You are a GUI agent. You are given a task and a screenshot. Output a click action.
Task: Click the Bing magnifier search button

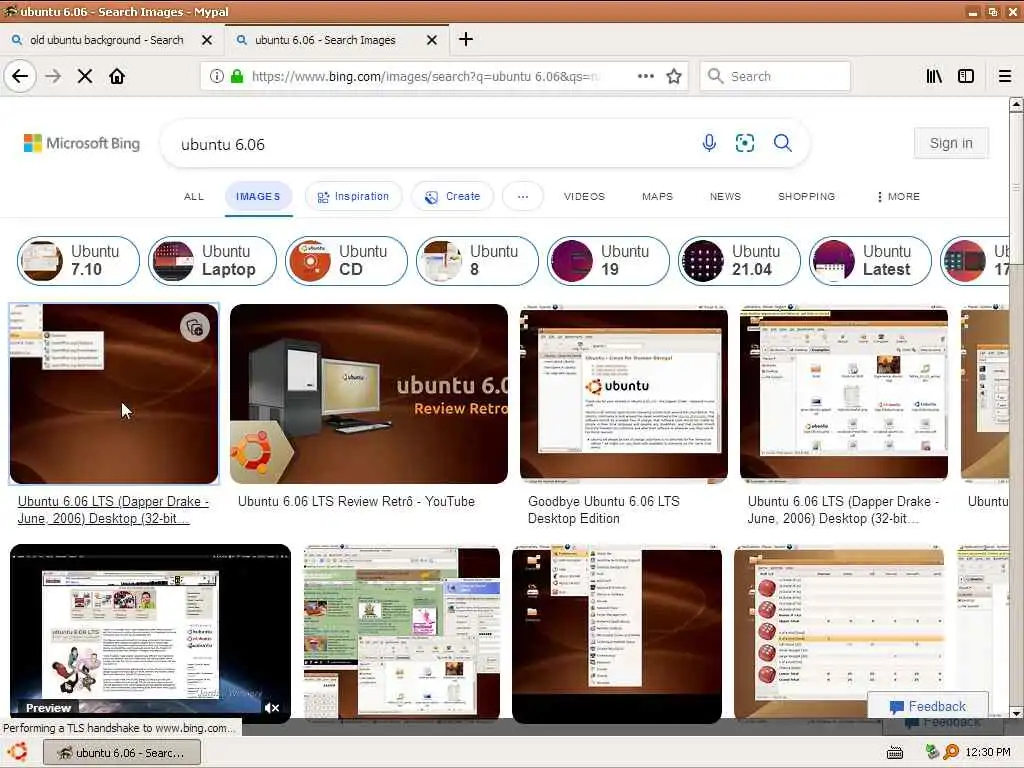tap(783, 142)
